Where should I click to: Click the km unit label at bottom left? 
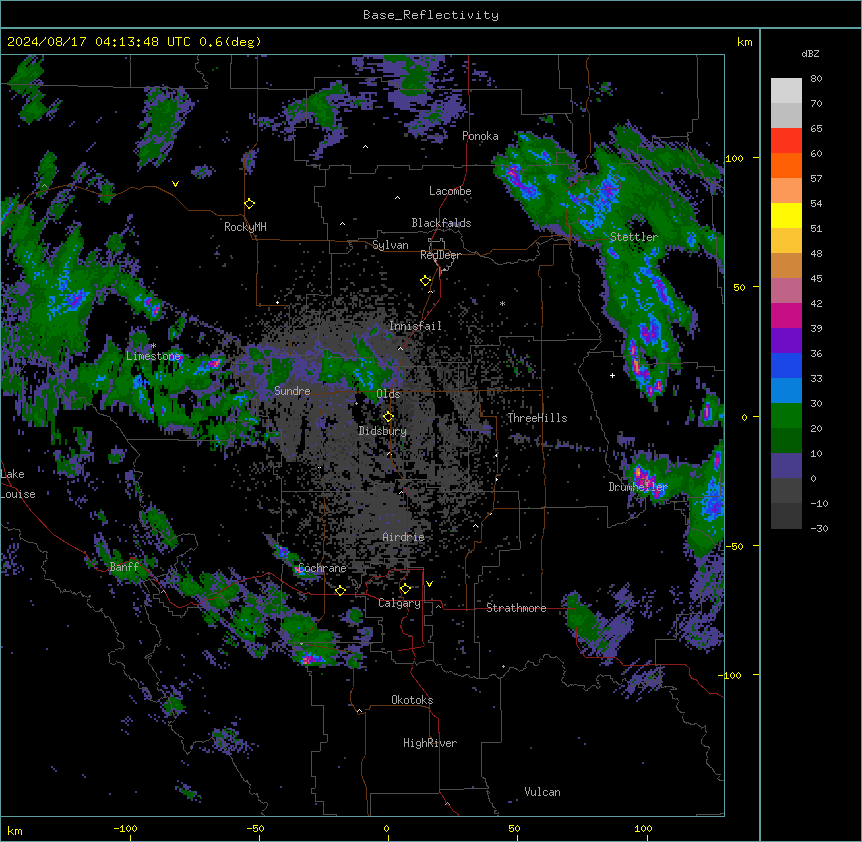[15, 831]
